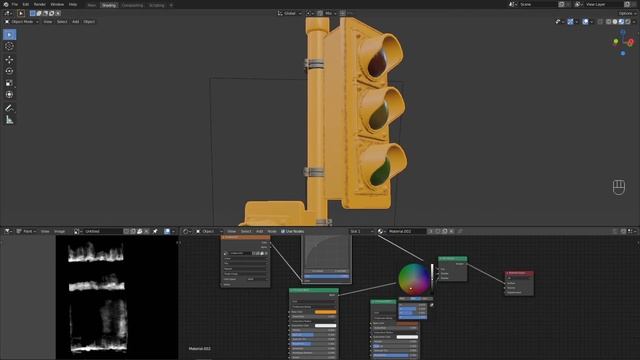Open viewport editor type dropdown
The width and height of the screenshot is (640, 360).
pos(8,13)
